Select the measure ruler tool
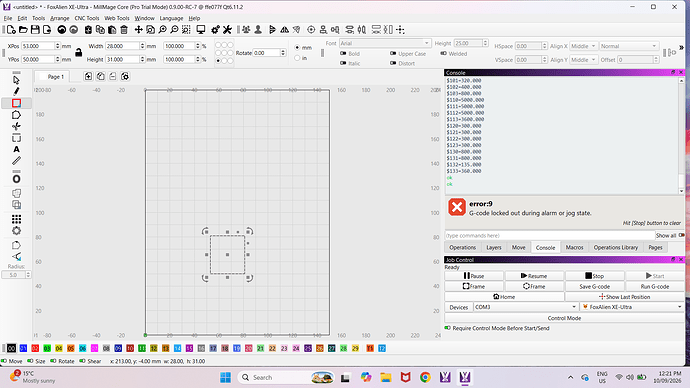The height and width of the screenshot is (388, 690). coord(16,161)
